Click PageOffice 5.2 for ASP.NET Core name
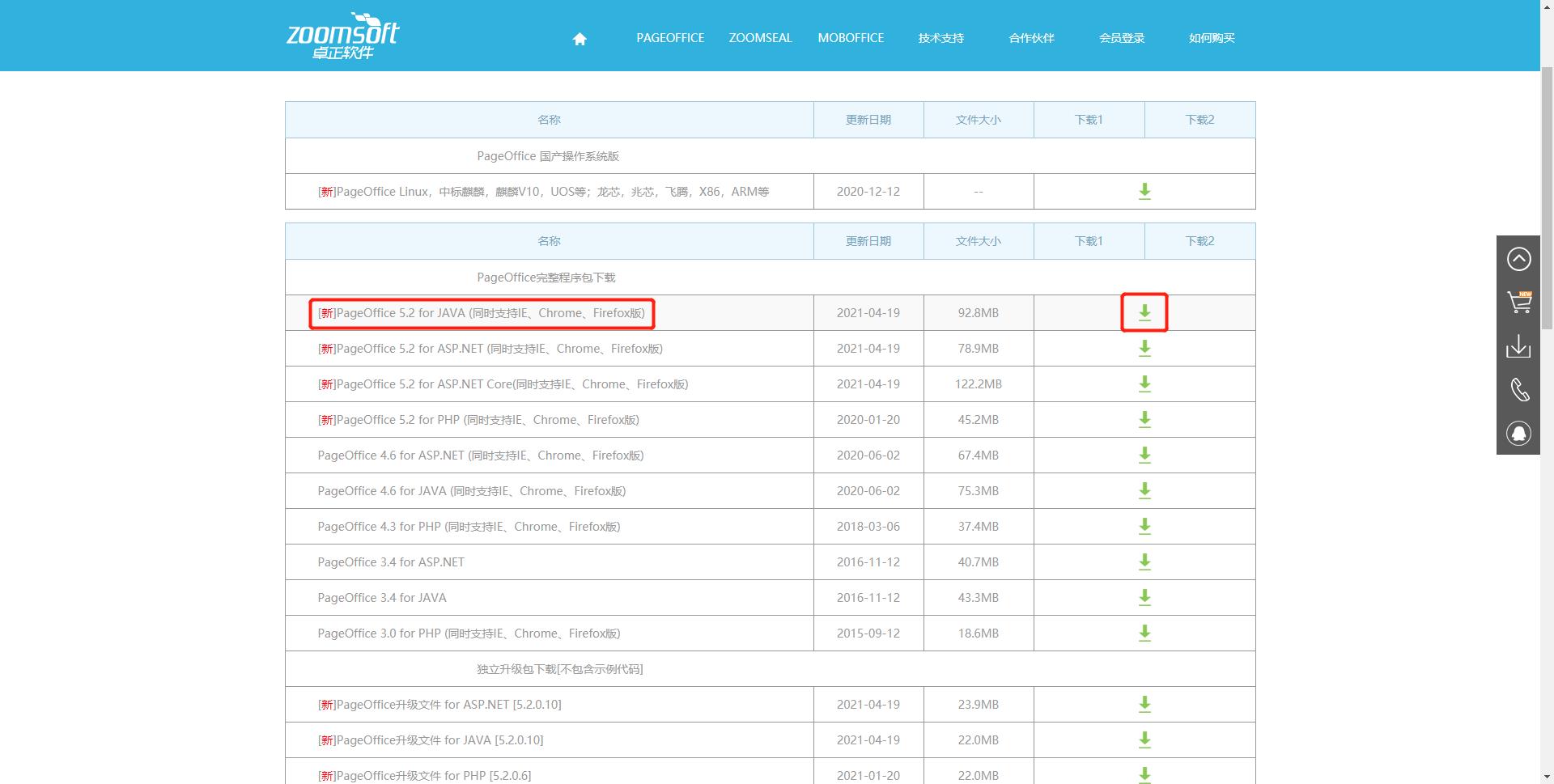Viewport: 1554px width, 784px height. 503,384
